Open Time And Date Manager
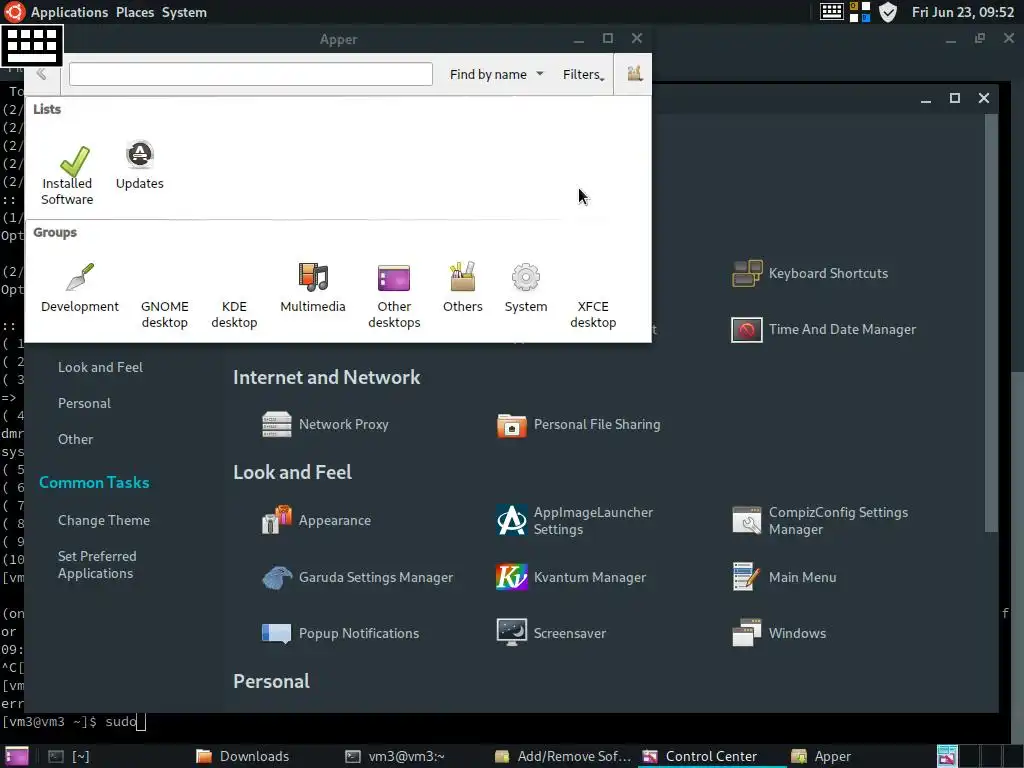This screenshot has width=1024, height=768. coord(824,329)
